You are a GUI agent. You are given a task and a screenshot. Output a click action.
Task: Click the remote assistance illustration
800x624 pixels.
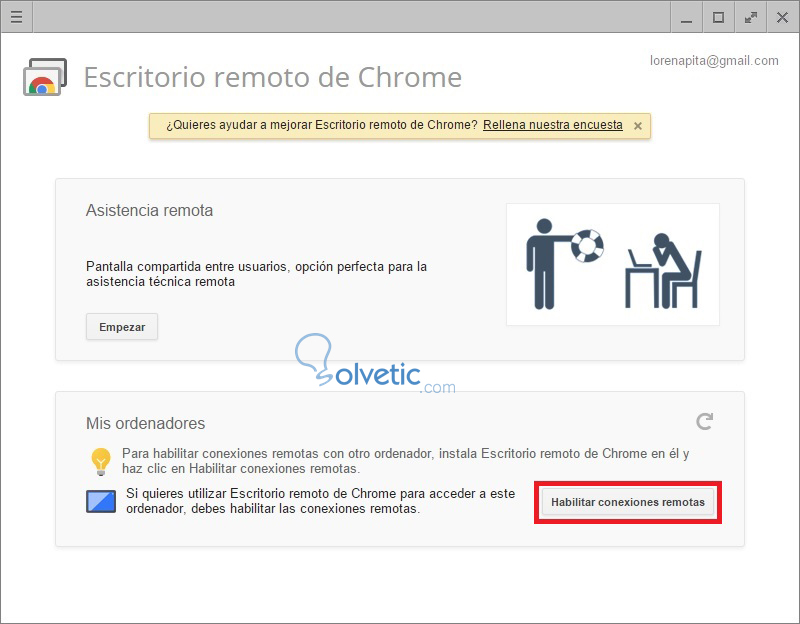tap(613, 264)
